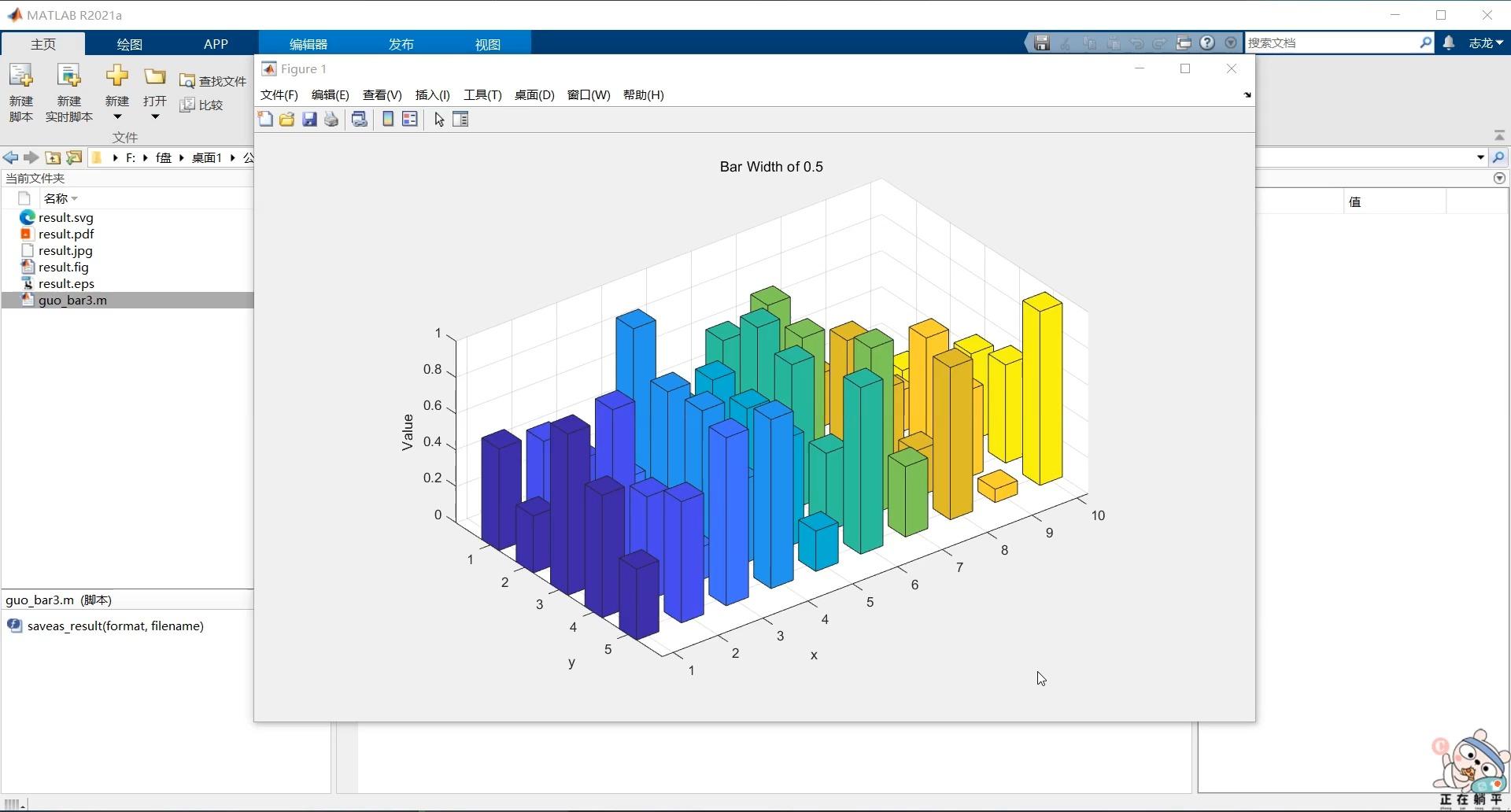Go back in folder history

click(11, 157)
